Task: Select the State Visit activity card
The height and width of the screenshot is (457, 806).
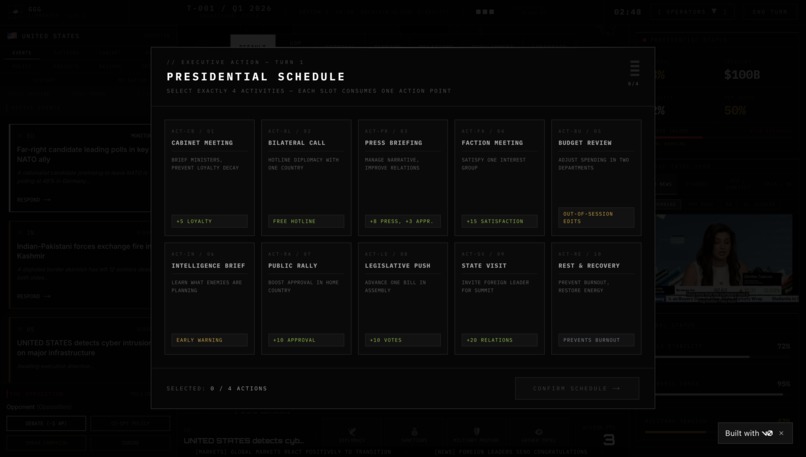Action: point(499,299)
